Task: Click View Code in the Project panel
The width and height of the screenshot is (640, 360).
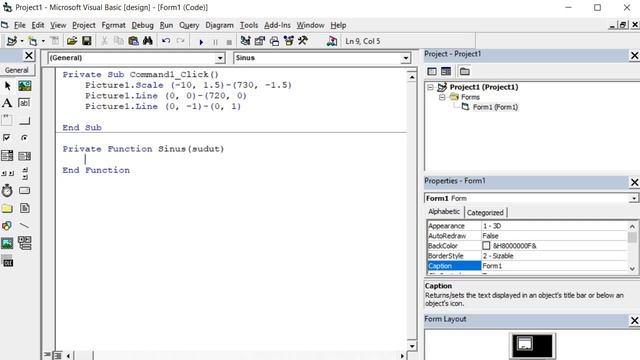Action: (432, 71)
